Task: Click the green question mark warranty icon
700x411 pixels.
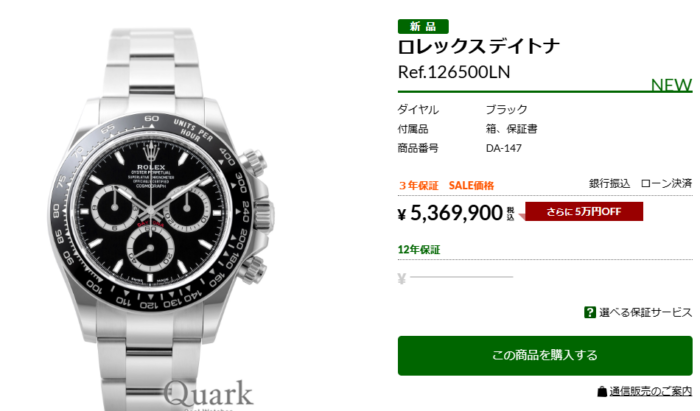Action: [590, 312]
